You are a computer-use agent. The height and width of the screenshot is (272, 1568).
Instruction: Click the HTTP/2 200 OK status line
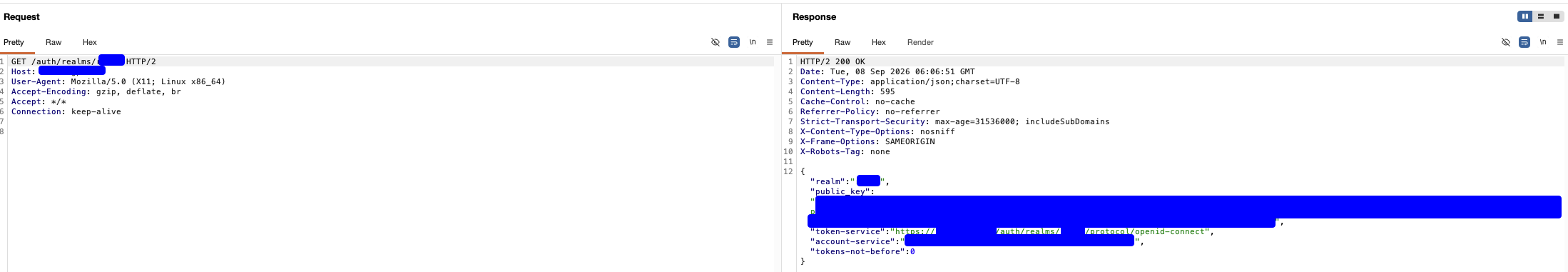[x=833, y=61]
